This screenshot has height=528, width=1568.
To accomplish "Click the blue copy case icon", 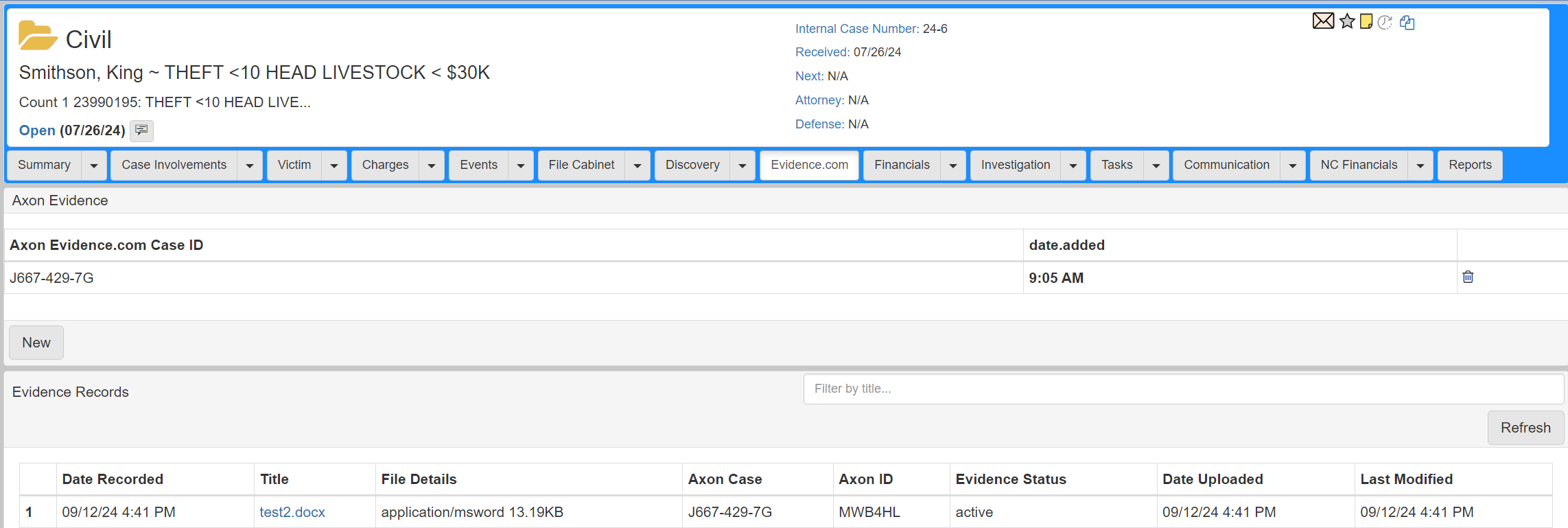I will 1407,23.
